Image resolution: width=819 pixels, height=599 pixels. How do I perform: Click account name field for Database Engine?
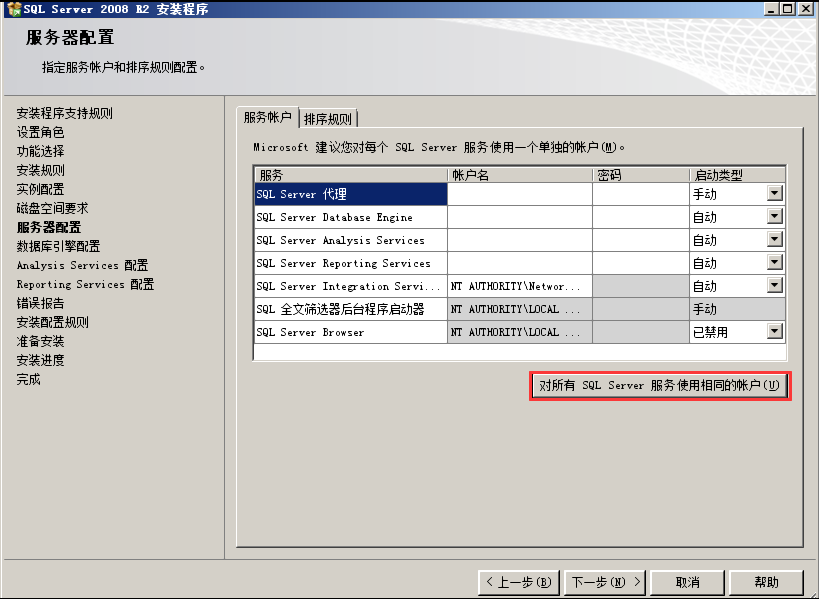[x=520, y=217]
